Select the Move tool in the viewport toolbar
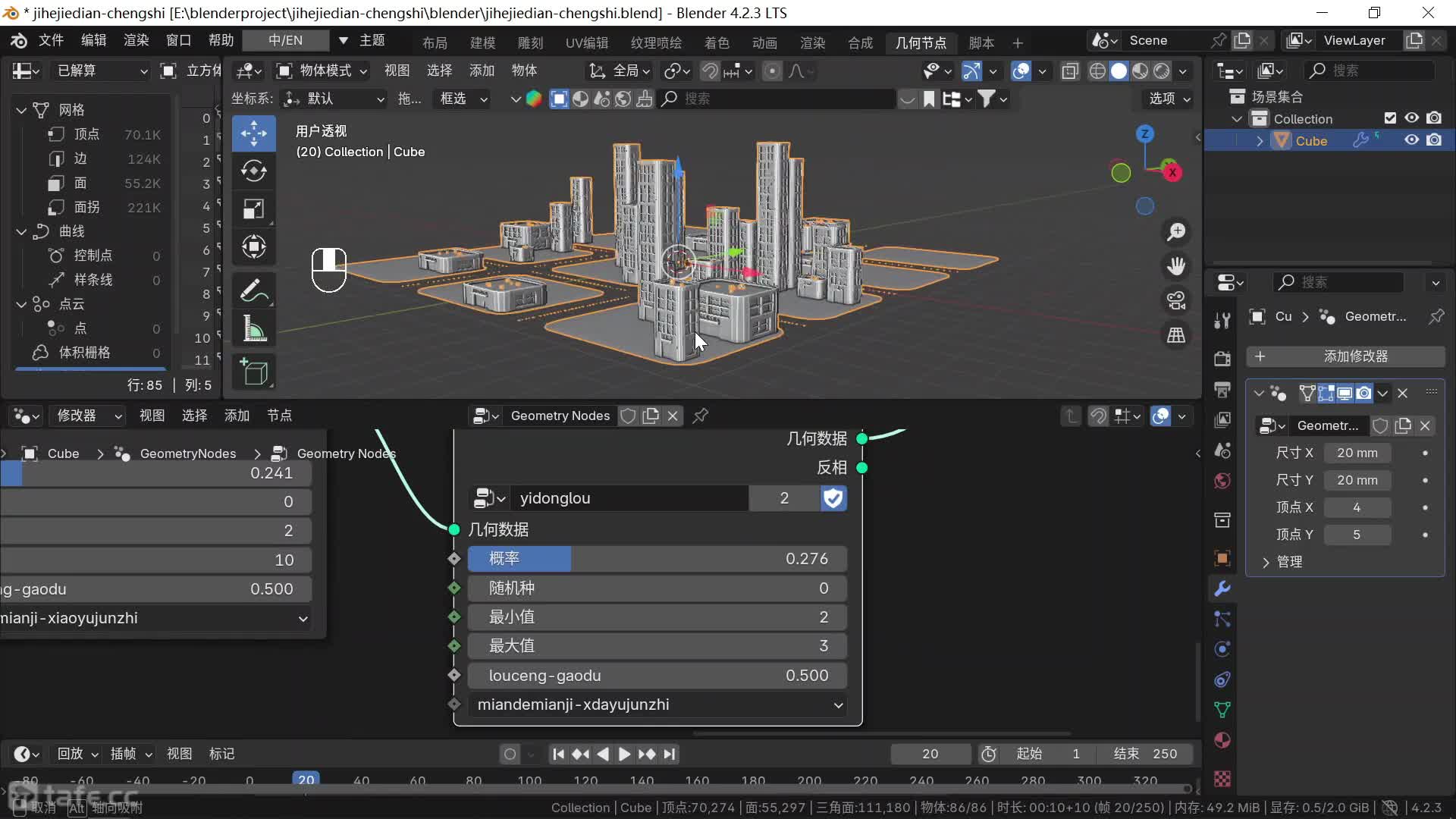Viewport: 1456px width, 819px height. 253,133
